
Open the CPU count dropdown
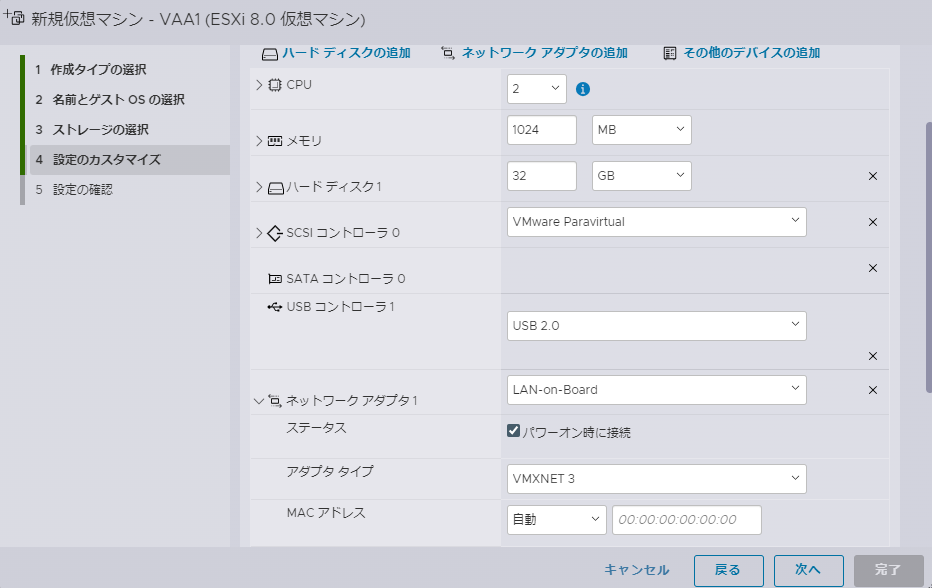click(537, 89)
